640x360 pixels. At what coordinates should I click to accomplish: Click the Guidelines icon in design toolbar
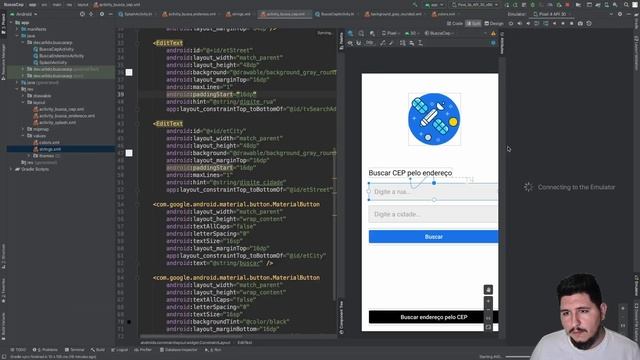(420, 43)
